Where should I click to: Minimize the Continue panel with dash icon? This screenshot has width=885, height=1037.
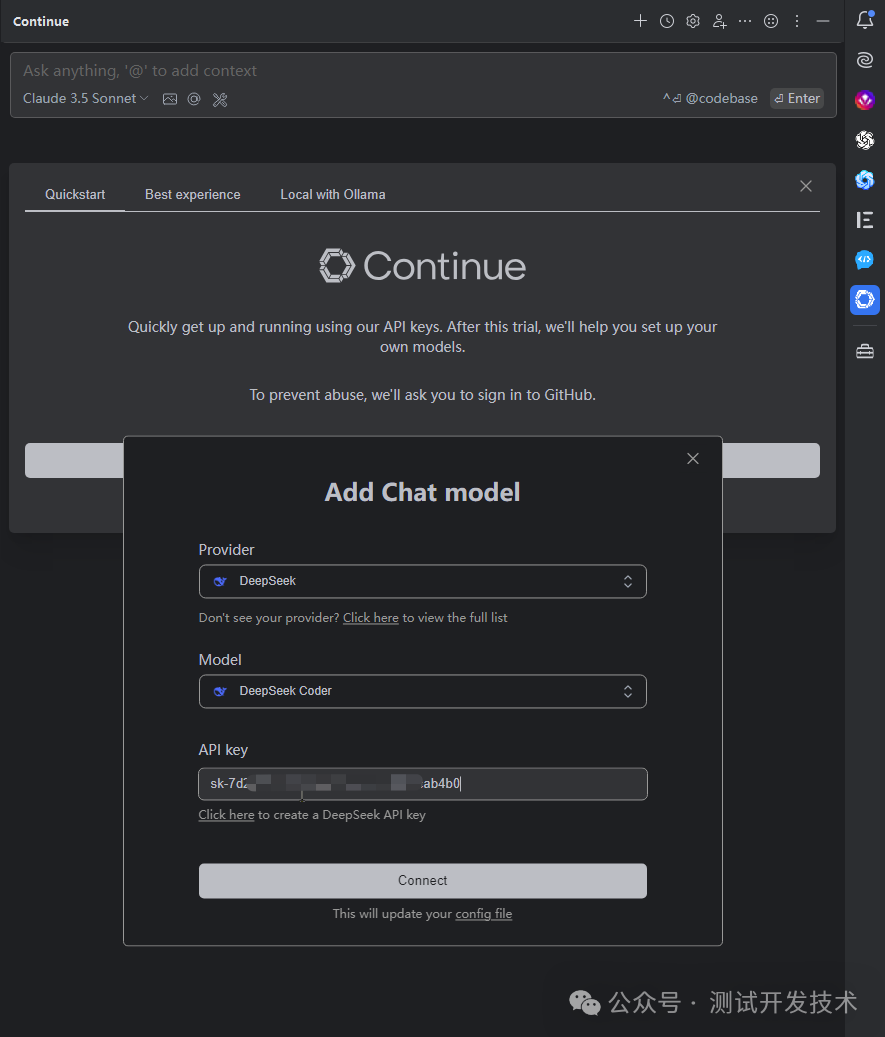[x=823, y=21]
